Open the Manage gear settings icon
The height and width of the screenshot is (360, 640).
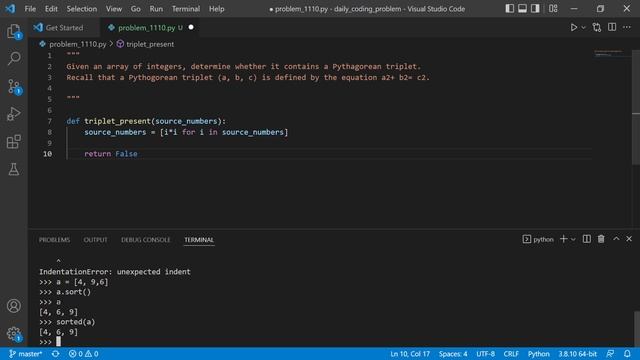pos(13,333)
